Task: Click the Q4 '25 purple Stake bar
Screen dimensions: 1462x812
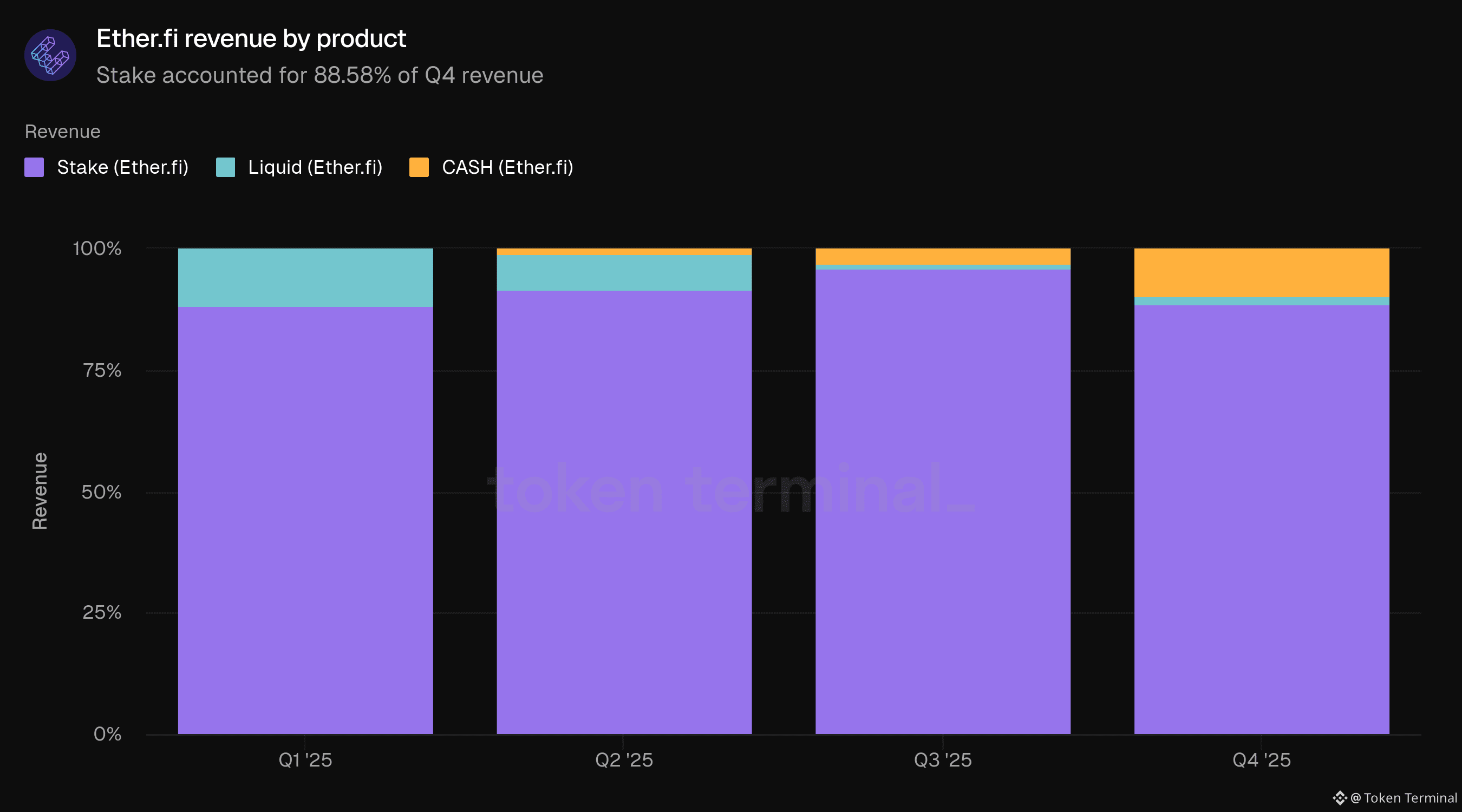Action: pos(1261,519)
